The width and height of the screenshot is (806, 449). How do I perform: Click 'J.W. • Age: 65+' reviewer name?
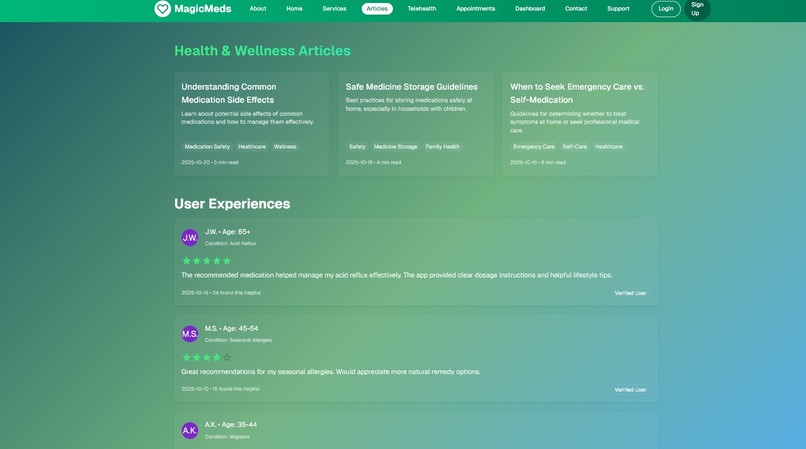click(227, 232)
